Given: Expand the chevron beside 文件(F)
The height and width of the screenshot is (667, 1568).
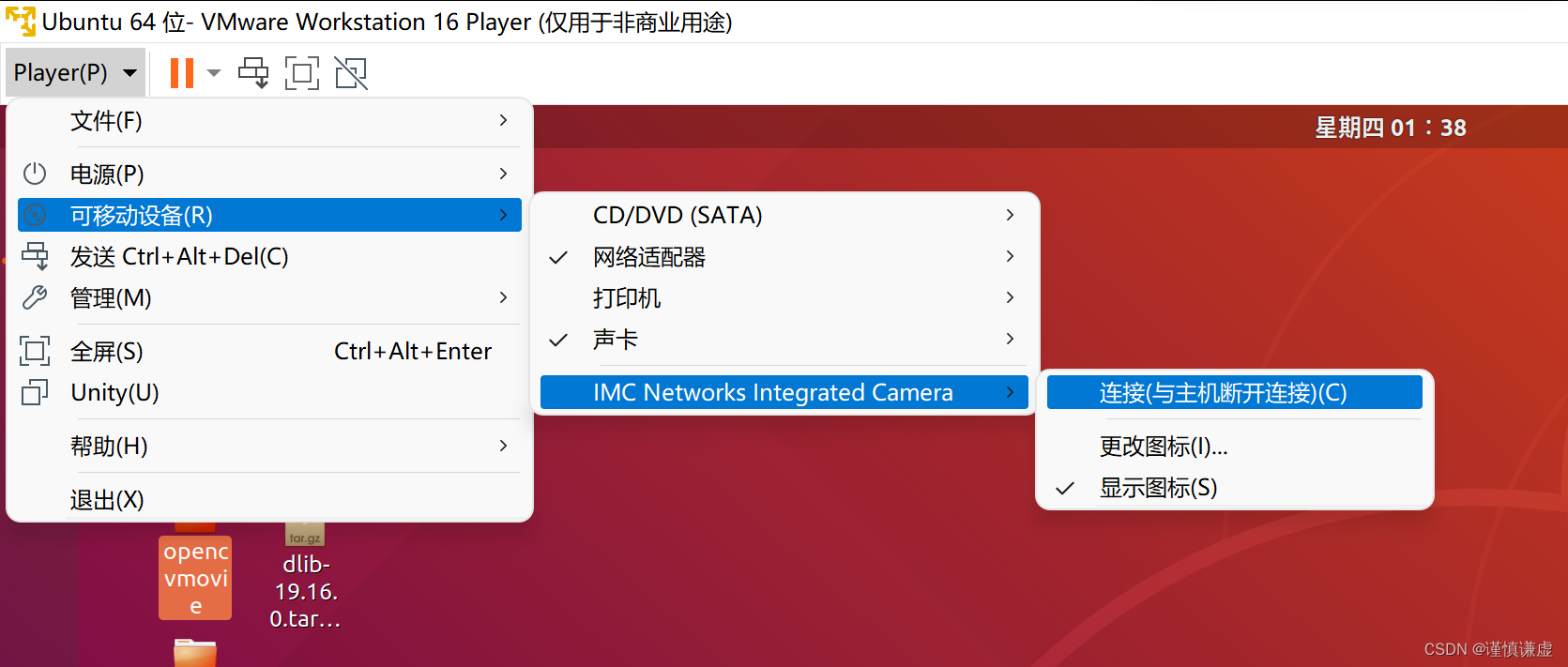Looking at the screenshot, I should pyautogui.click(x=504, y=121).
